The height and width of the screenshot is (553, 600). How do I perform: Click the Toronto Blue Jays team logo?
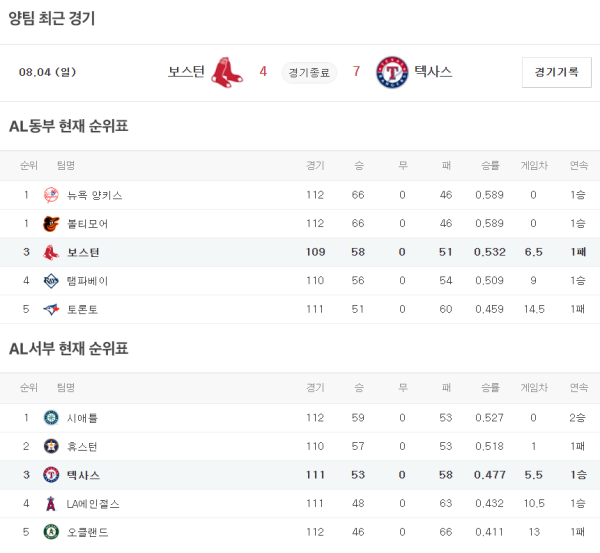pos(51,310)
